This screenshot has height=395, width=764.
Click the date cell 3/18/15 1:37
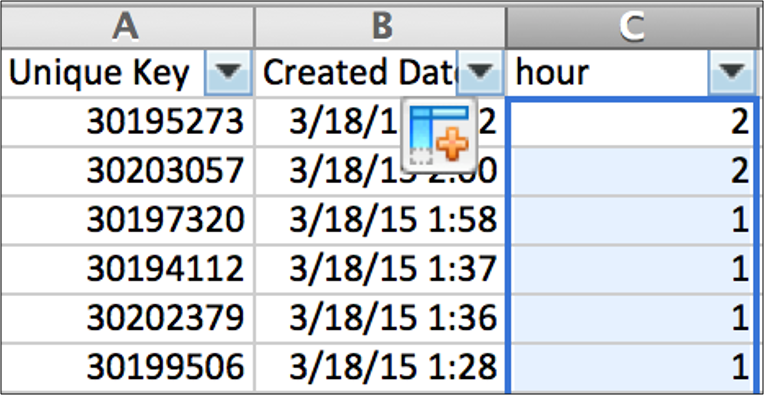coord(381,269)
